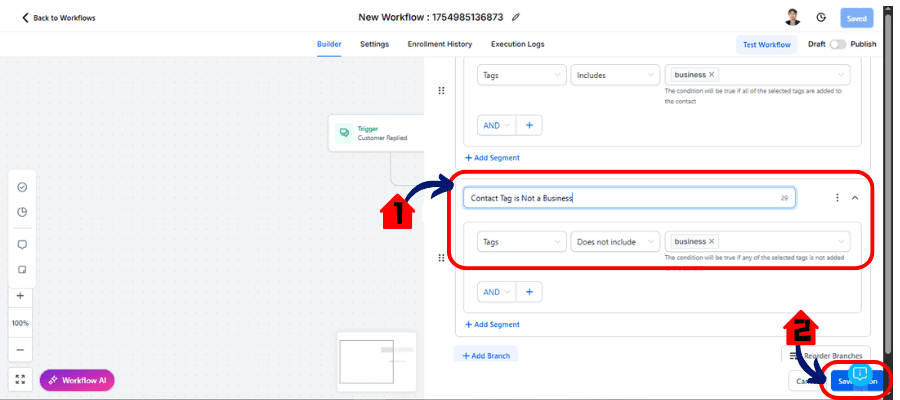
Task: Click the pencil icon to rename workflow
Action: click(516, 17)
